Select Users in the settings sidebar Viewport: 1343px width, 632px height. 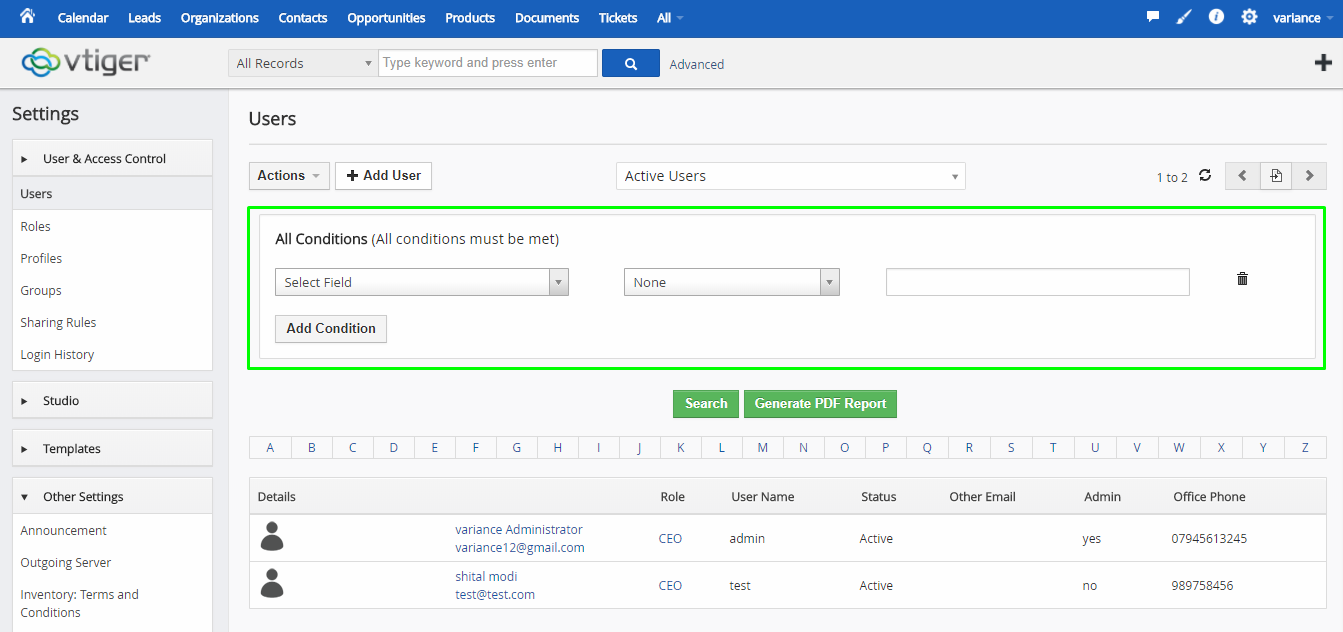pos(112,193)
